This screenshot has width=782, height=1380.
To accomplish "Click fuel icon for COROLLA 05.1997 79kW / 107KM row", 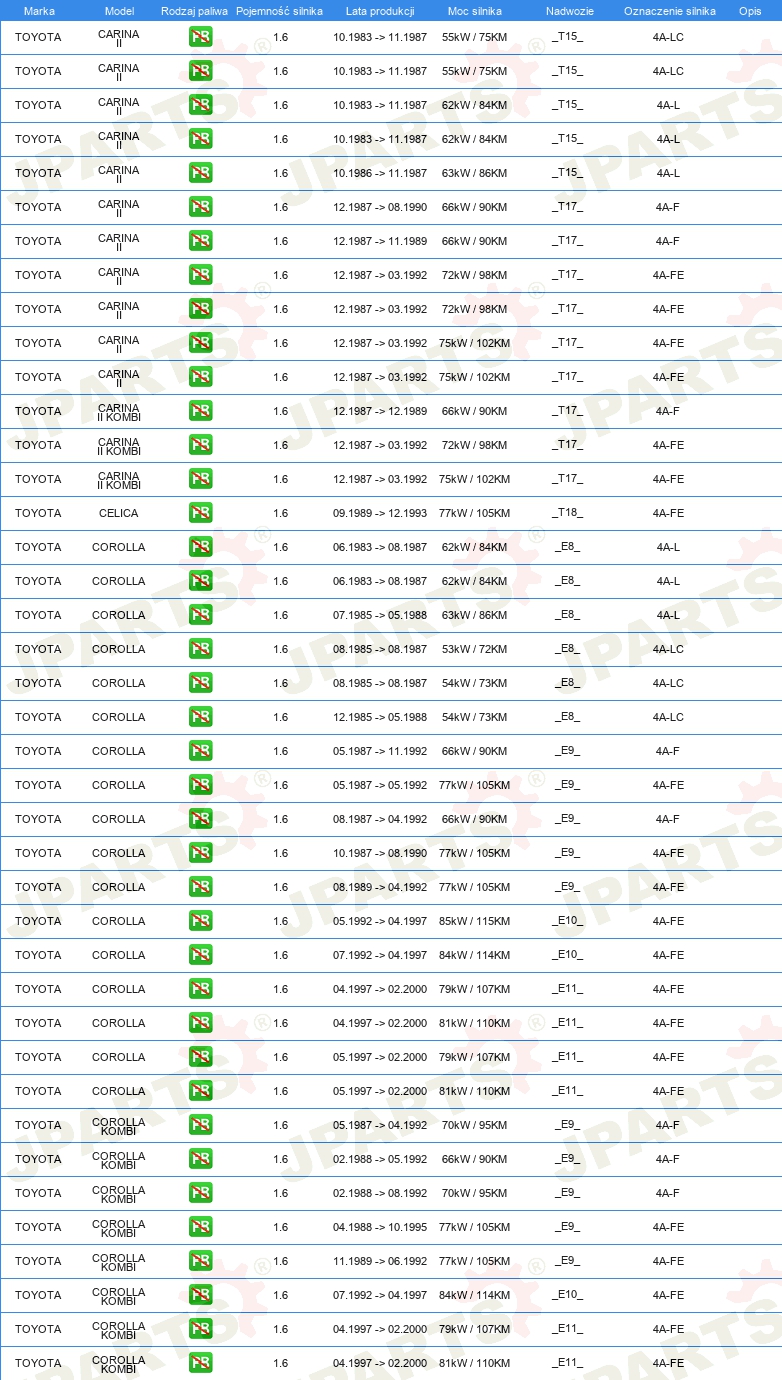I will [x=200, y=1057].
